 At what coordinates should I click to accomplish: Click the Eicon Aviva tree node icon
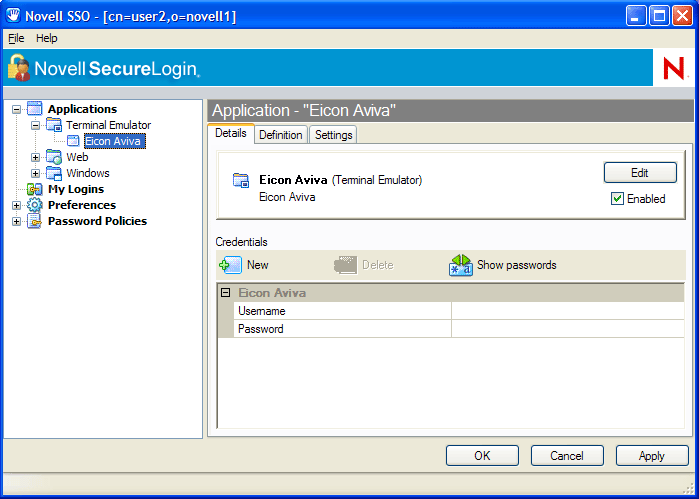[73, 141]
